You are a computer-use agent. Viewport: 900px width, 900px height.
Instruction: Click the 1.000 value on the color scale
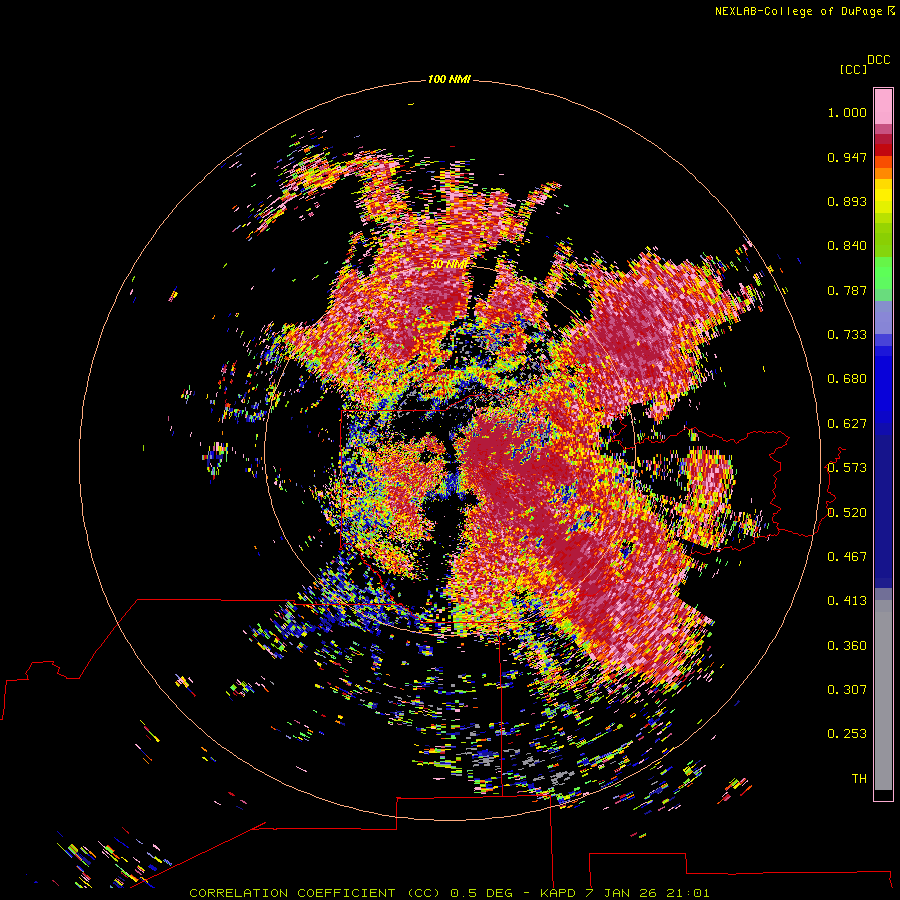[847, 112]
